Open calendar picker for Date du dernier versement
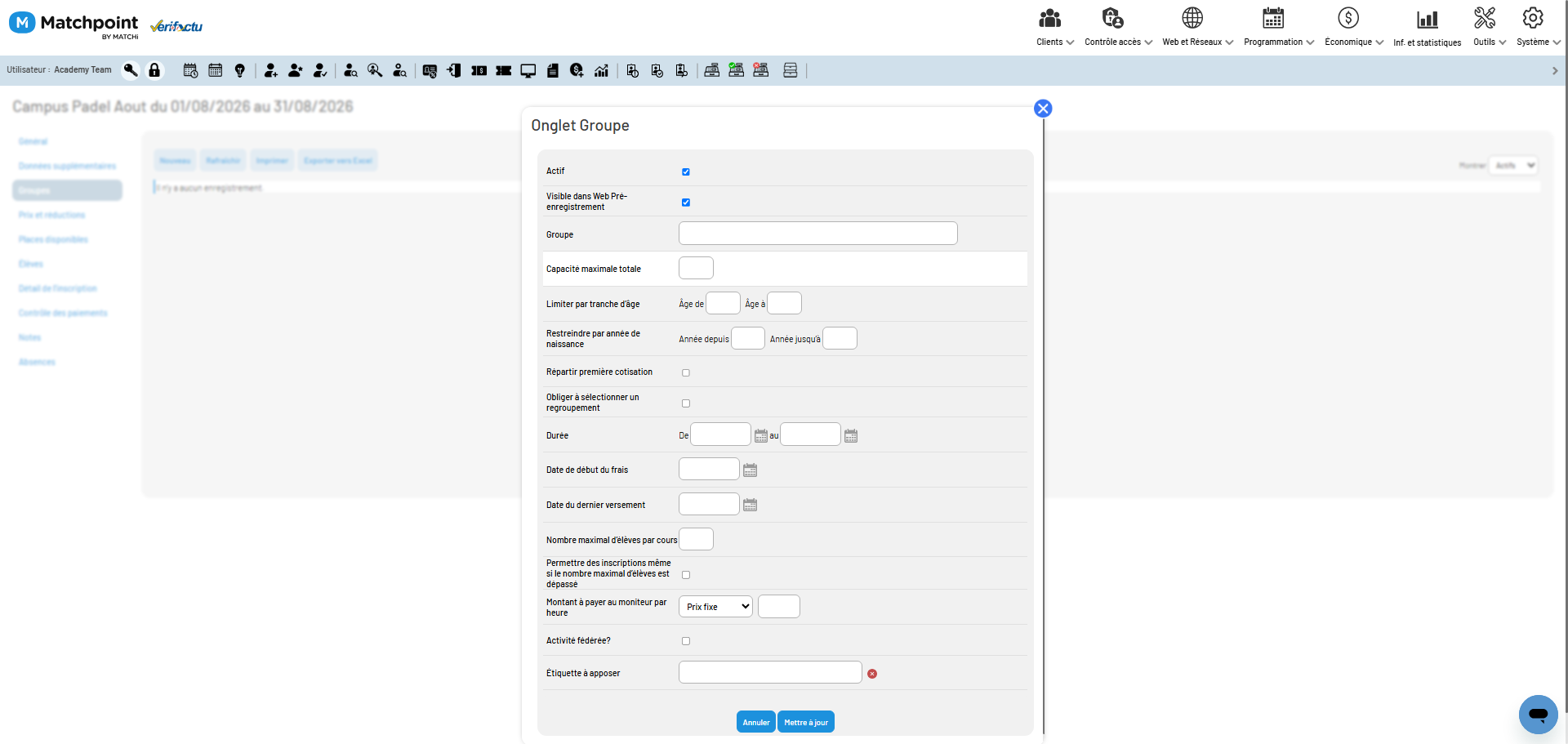This screenshot has width=1568, height=744. pyautogui.click(x=751, y=506)
